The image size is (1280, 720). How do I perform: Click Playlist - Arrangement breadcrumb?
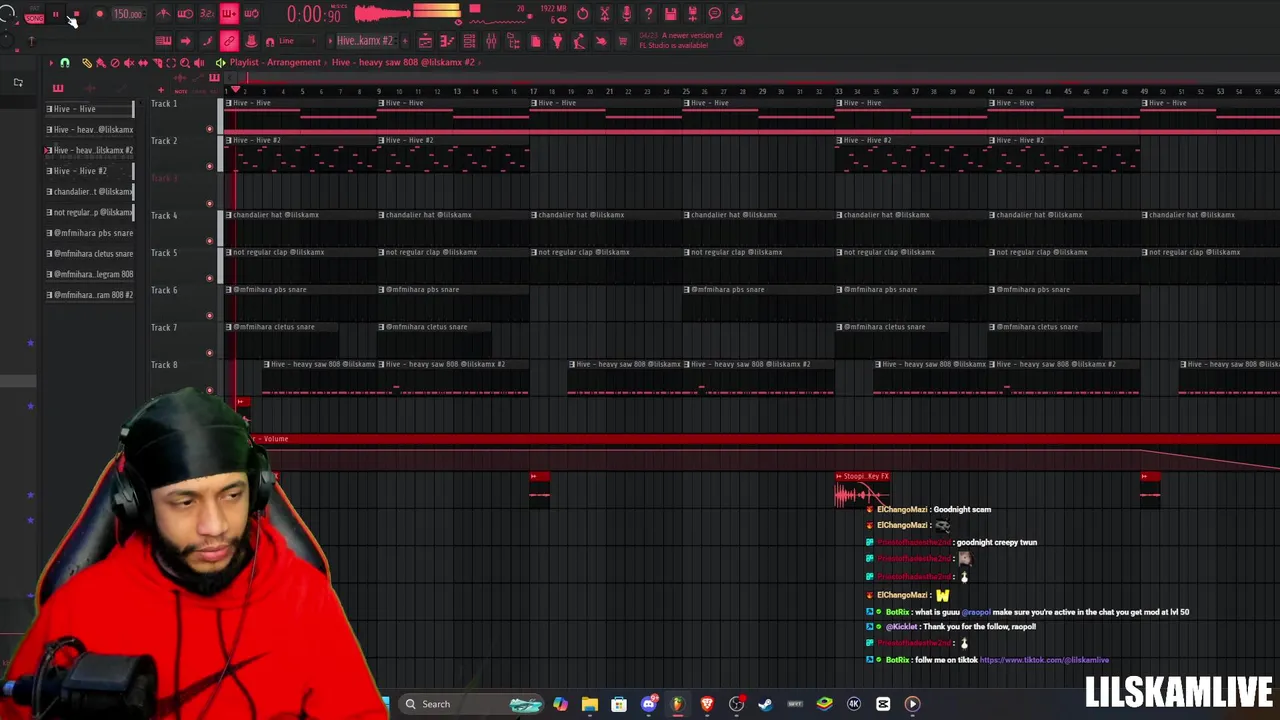point(275,62)
